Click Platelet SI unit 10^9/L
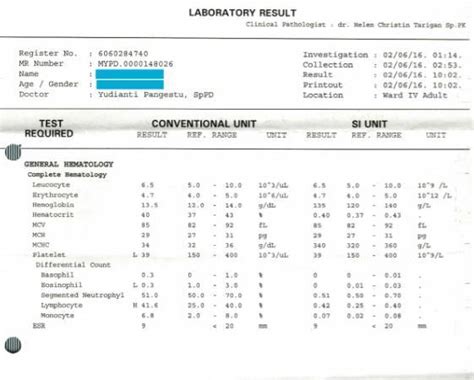The image size is (474, 380). tap(430, 255)
